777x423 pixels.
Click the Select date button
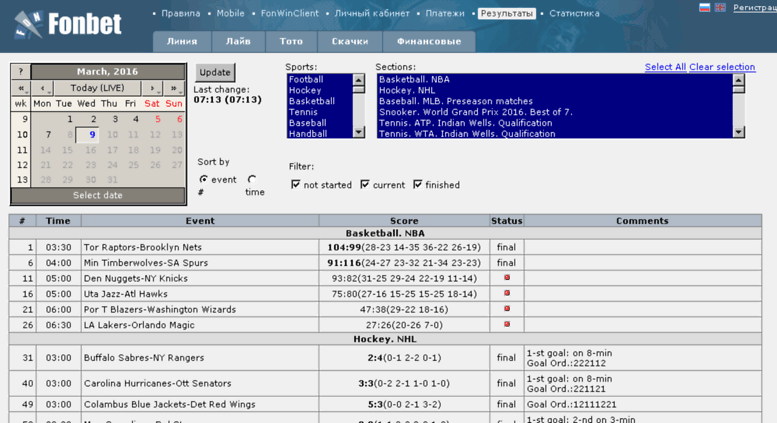pos(98,195)
